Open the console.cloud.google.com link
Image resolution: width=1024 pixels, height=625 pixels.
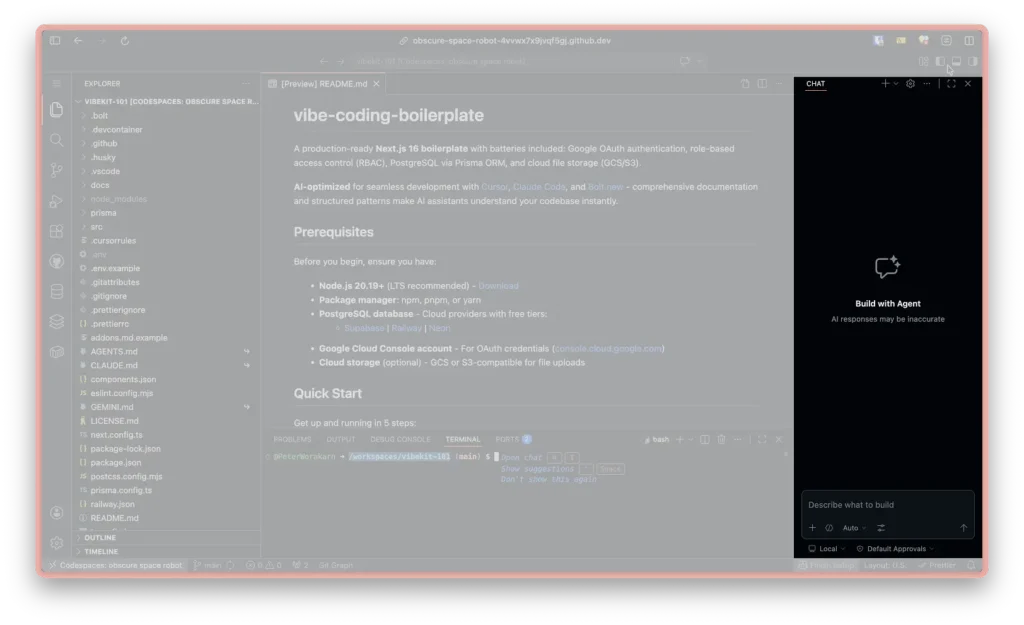coord(608,349)
